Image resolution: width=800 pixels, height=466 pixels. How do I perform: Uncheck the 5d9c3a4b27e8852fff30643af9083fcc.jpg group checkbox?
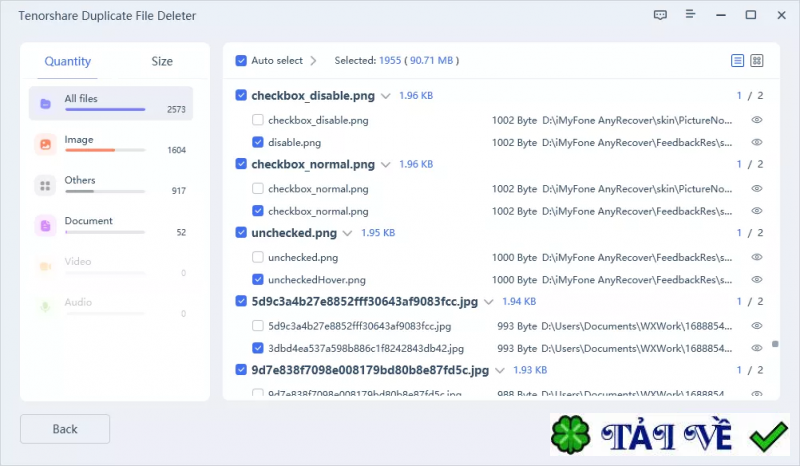[241, 301]
